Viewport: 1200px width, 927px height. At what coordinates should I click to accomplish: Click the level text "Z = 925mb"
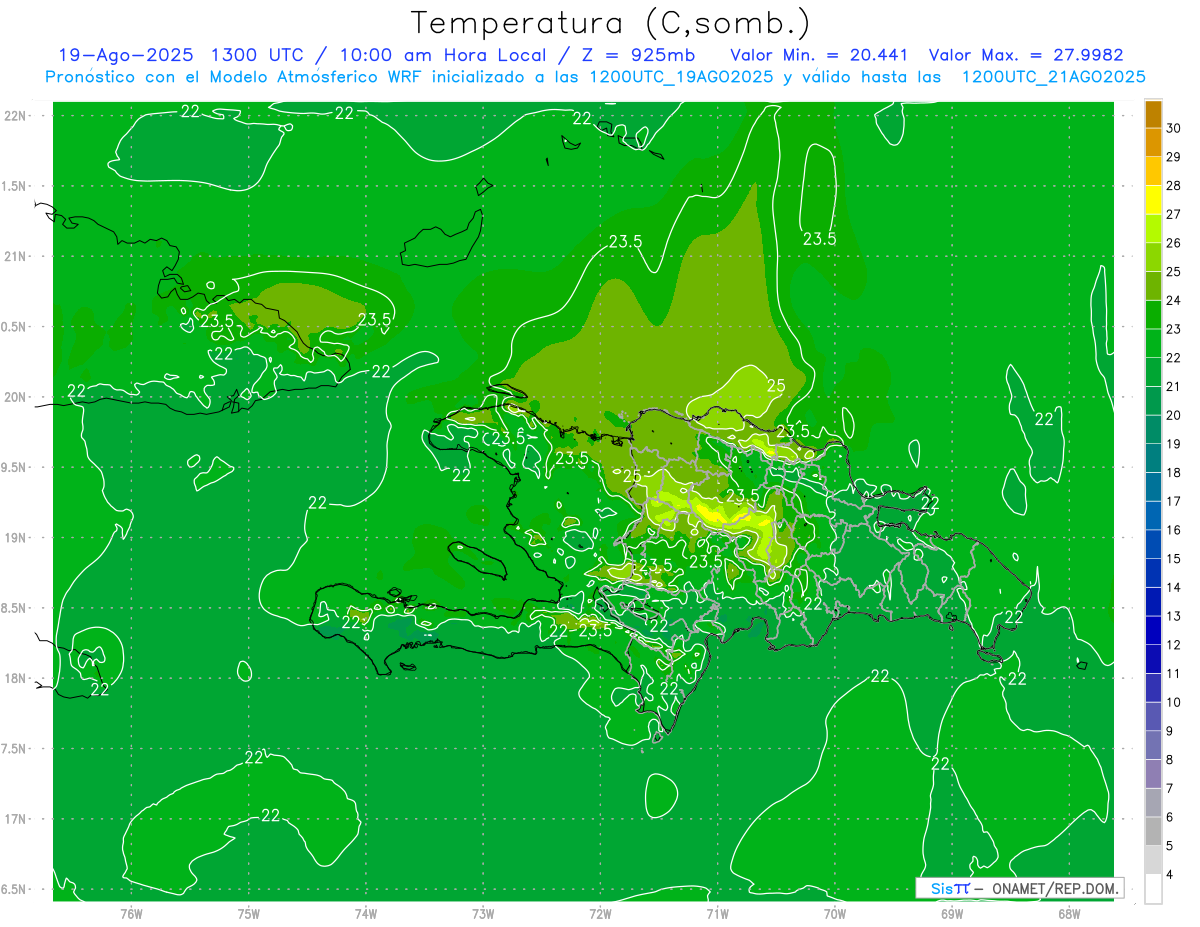(633, 55)
